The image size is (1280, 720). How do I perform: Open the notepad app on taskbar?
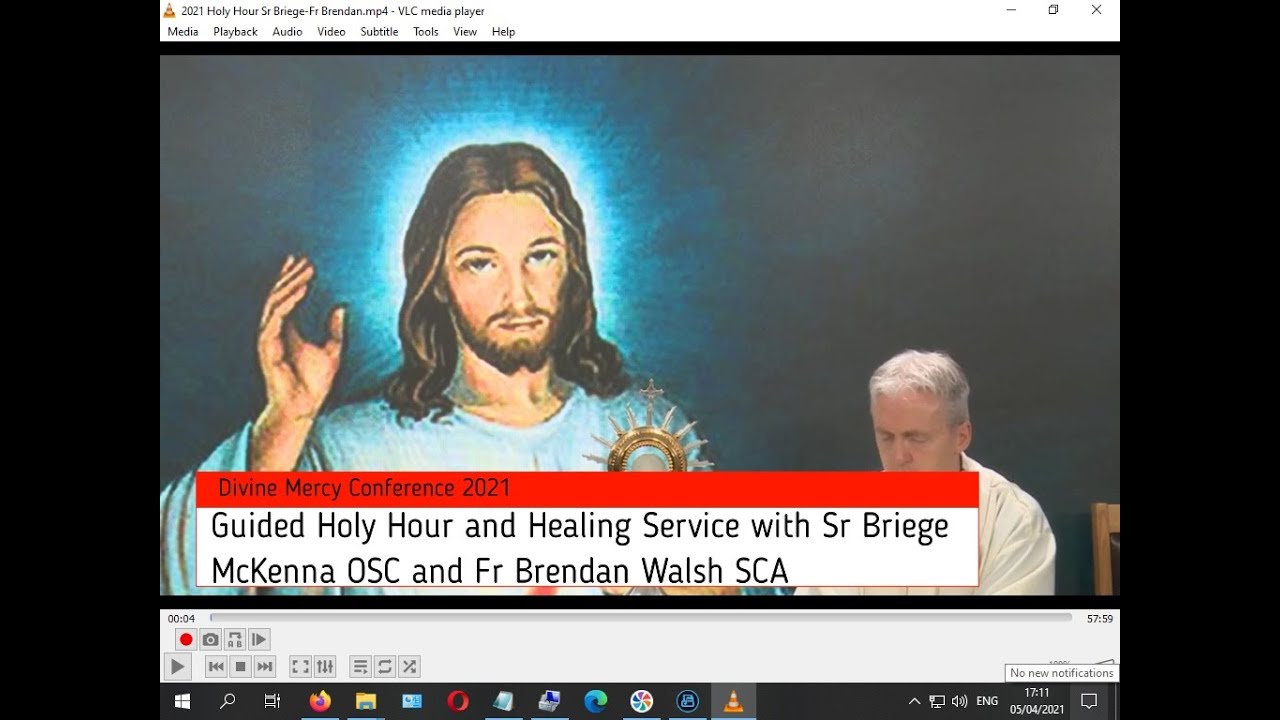tap(504, 702)
